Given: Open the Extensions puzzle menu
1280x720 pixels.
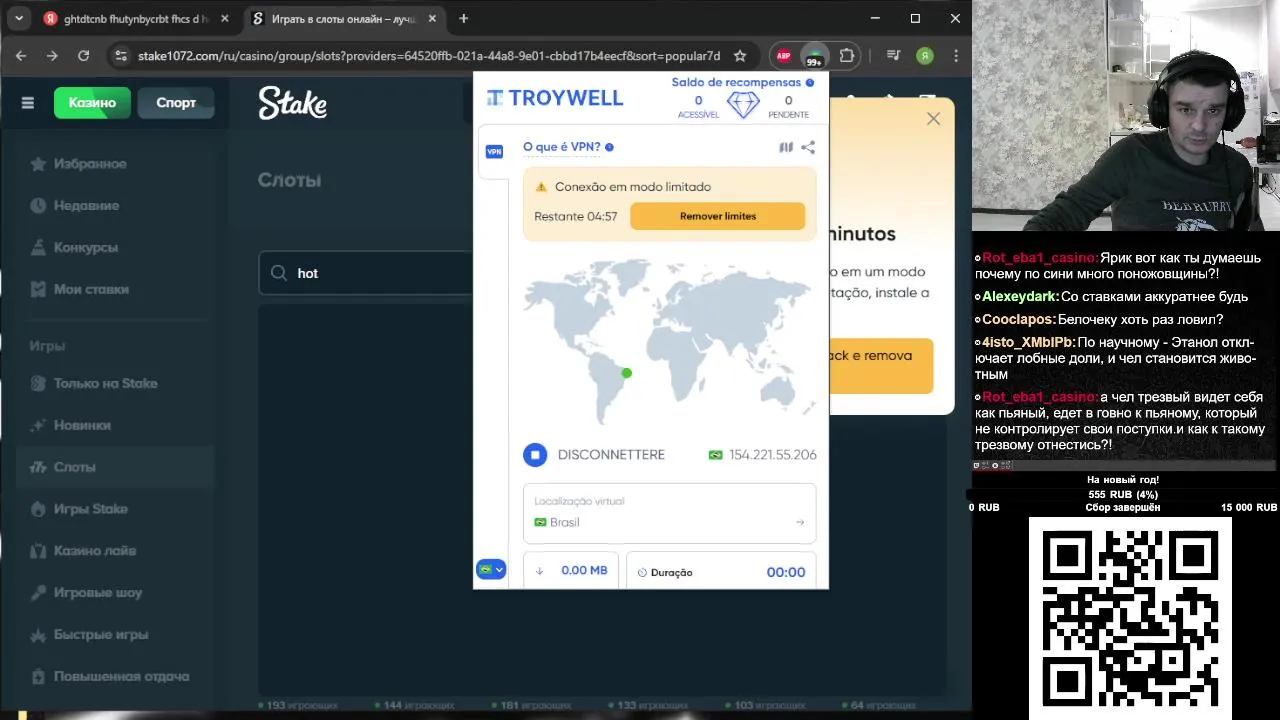Looking at the screenshot, I should (x=847, y=56).
